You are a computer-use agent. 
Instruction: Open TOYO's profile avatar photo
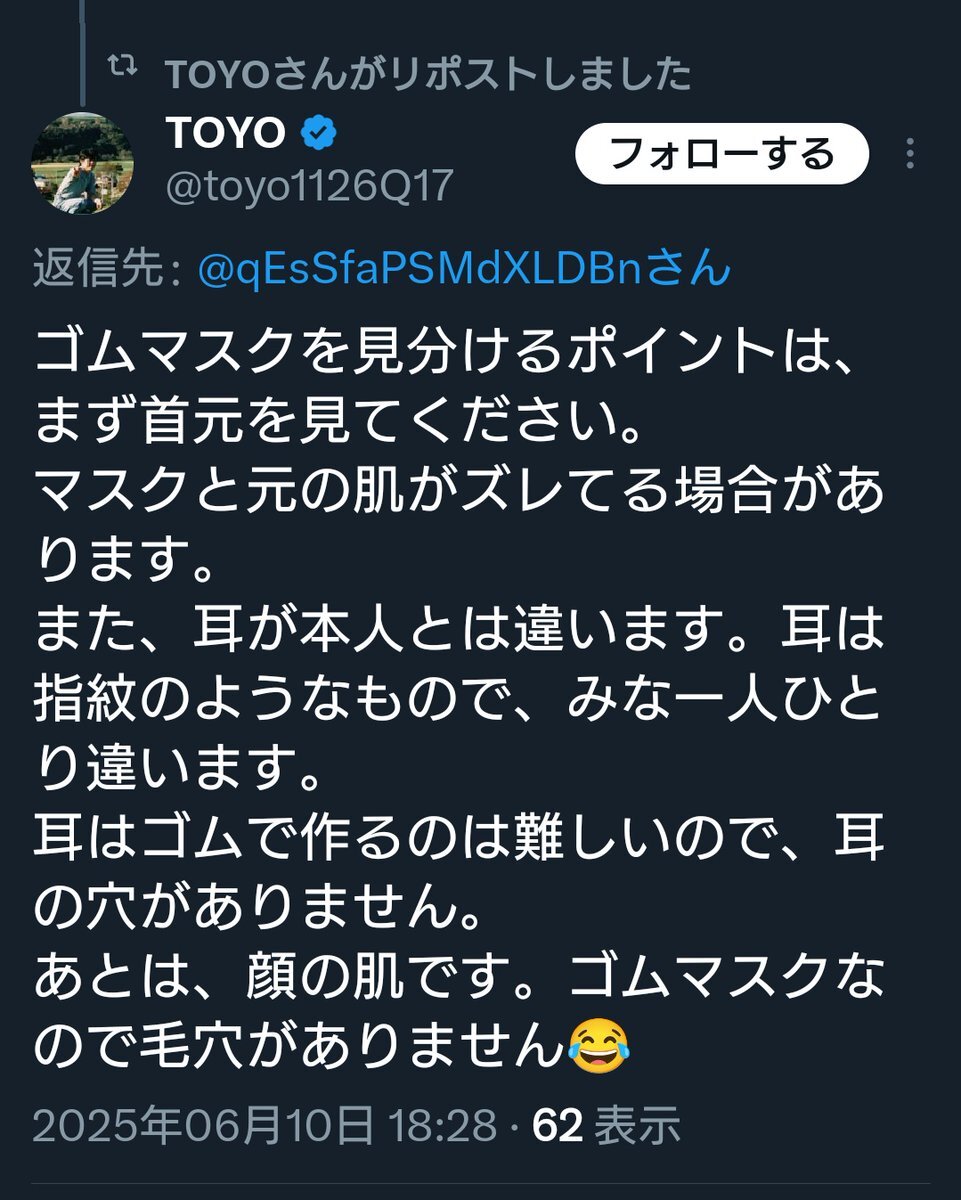pos(83,162)
